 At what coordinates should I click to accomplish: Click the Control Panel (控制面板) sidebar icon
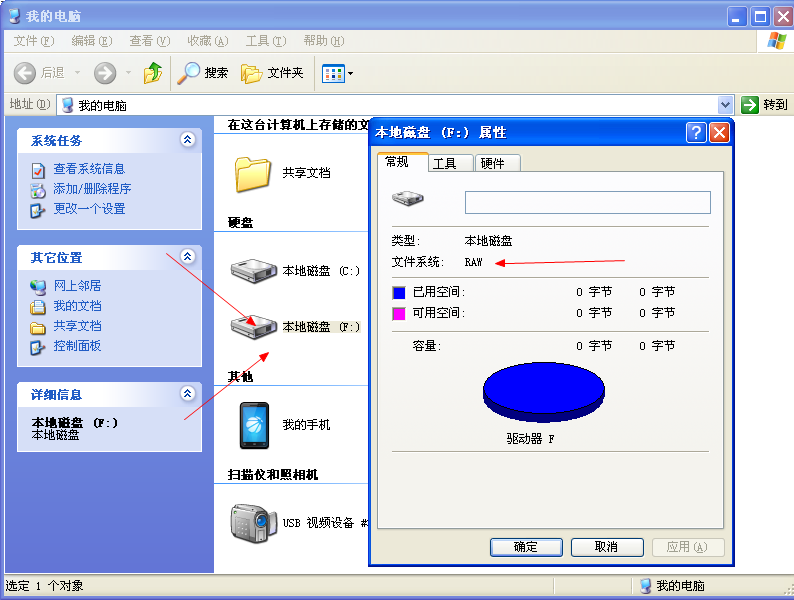click(x=38, y=347)
